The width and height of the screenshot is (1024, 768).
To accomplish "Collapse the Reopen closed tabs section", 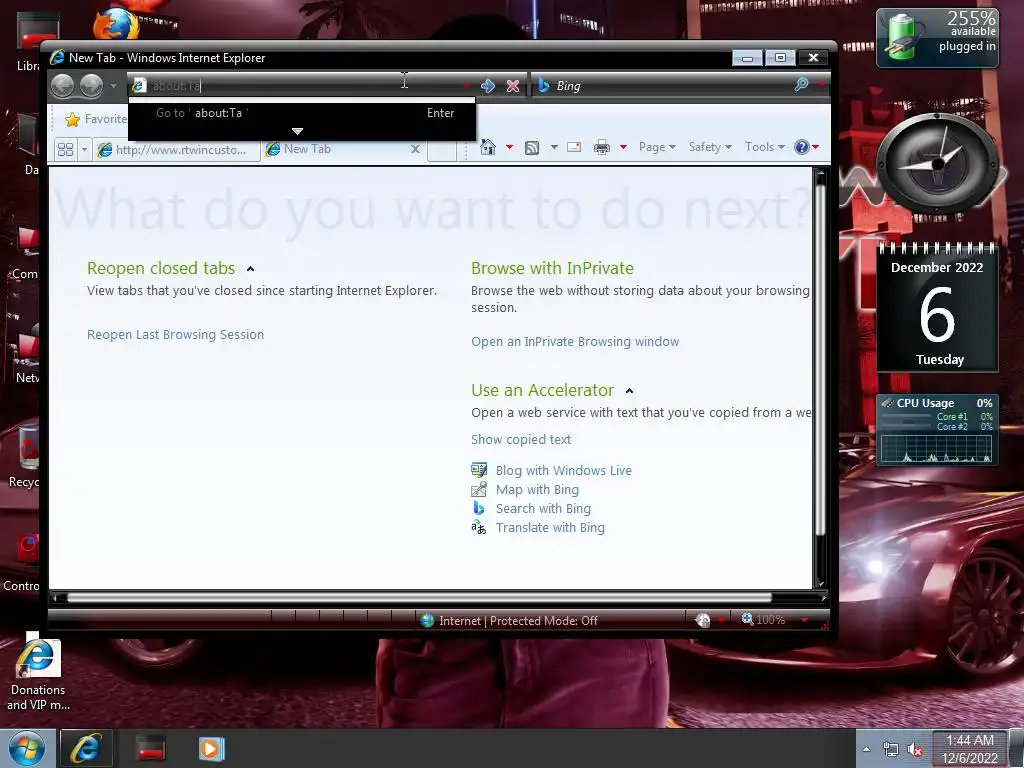I will point(250,269).
